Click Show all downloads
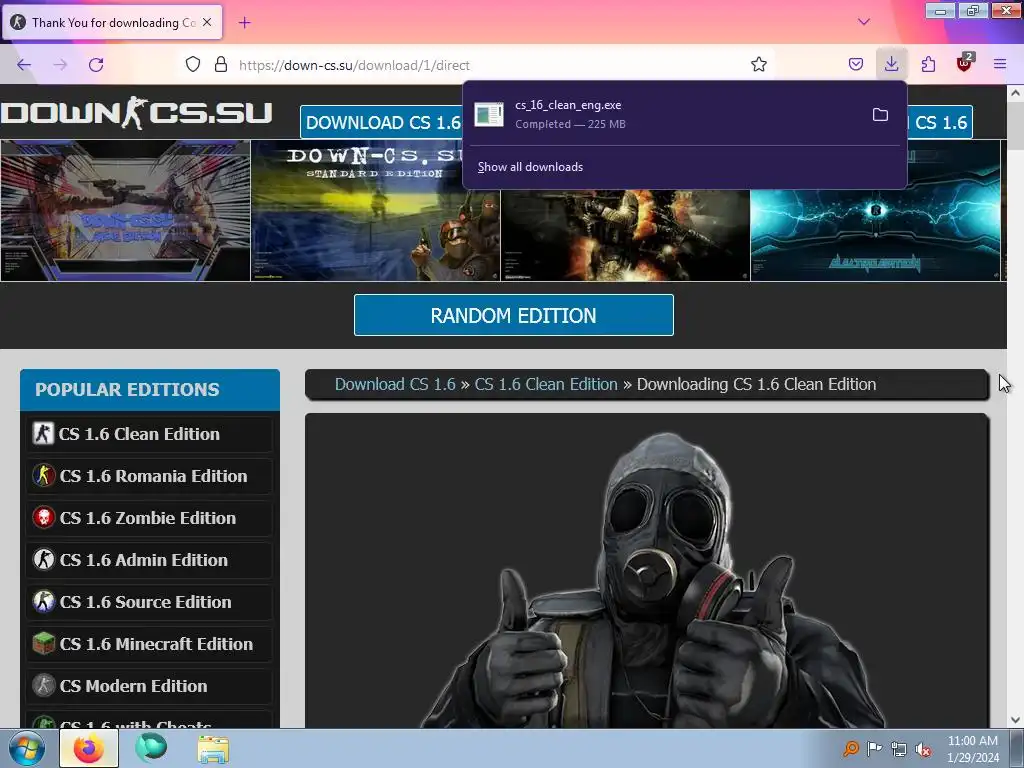 (x=530, y=167)
